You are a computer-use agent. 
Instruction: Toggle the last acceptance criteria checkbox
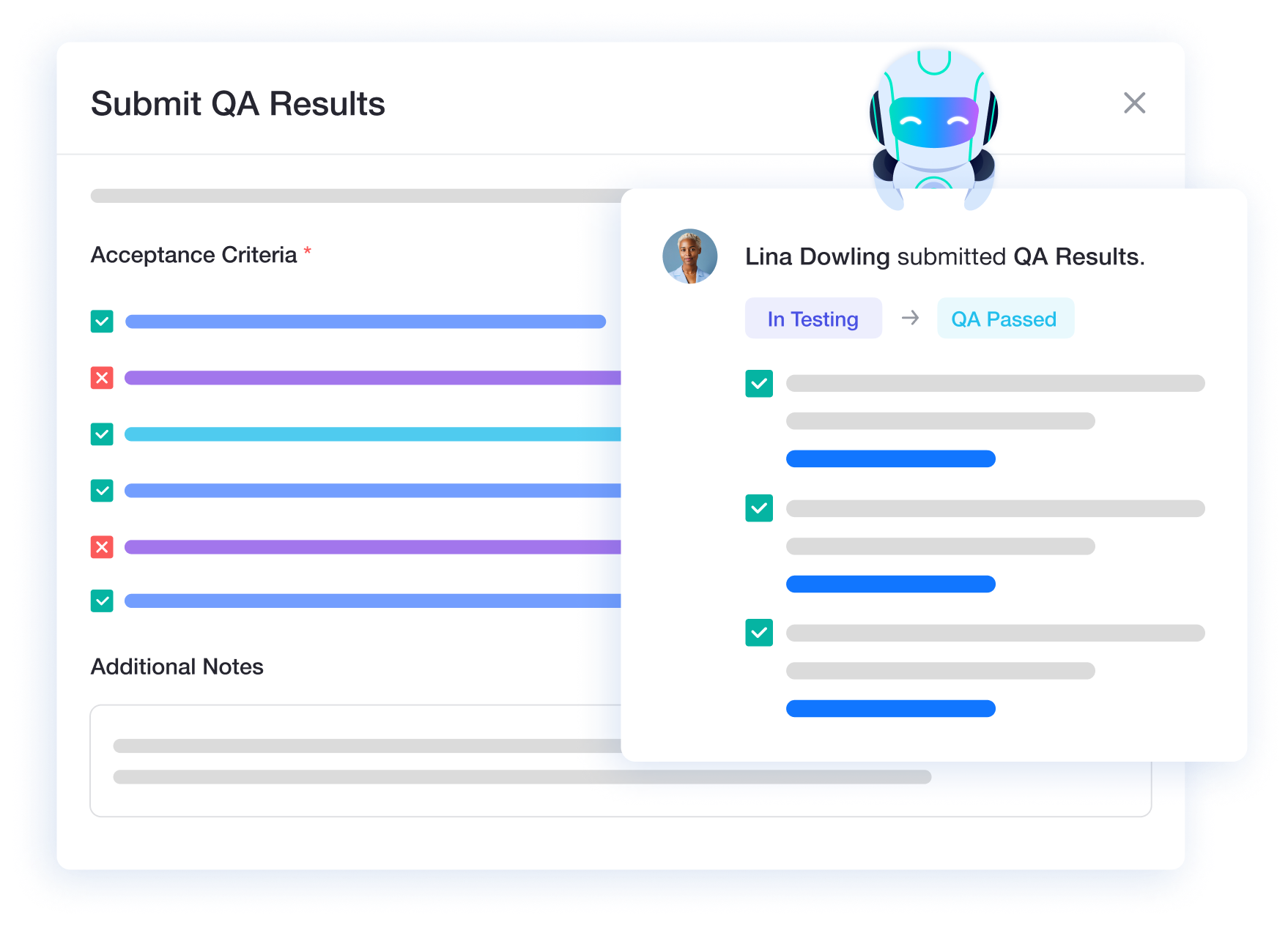tap(102, 601)
